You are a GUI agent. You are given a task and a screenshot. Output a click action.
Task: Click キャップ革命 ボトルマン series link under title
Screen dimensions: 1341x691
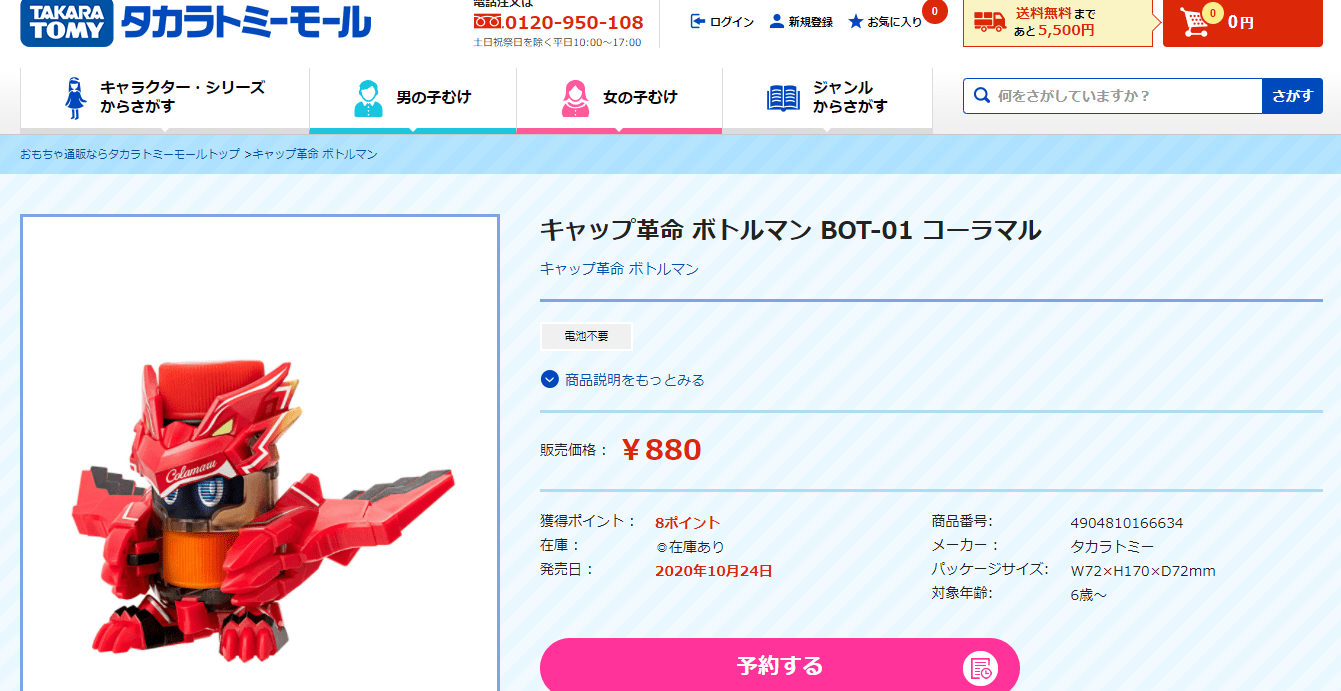(619, 269)
